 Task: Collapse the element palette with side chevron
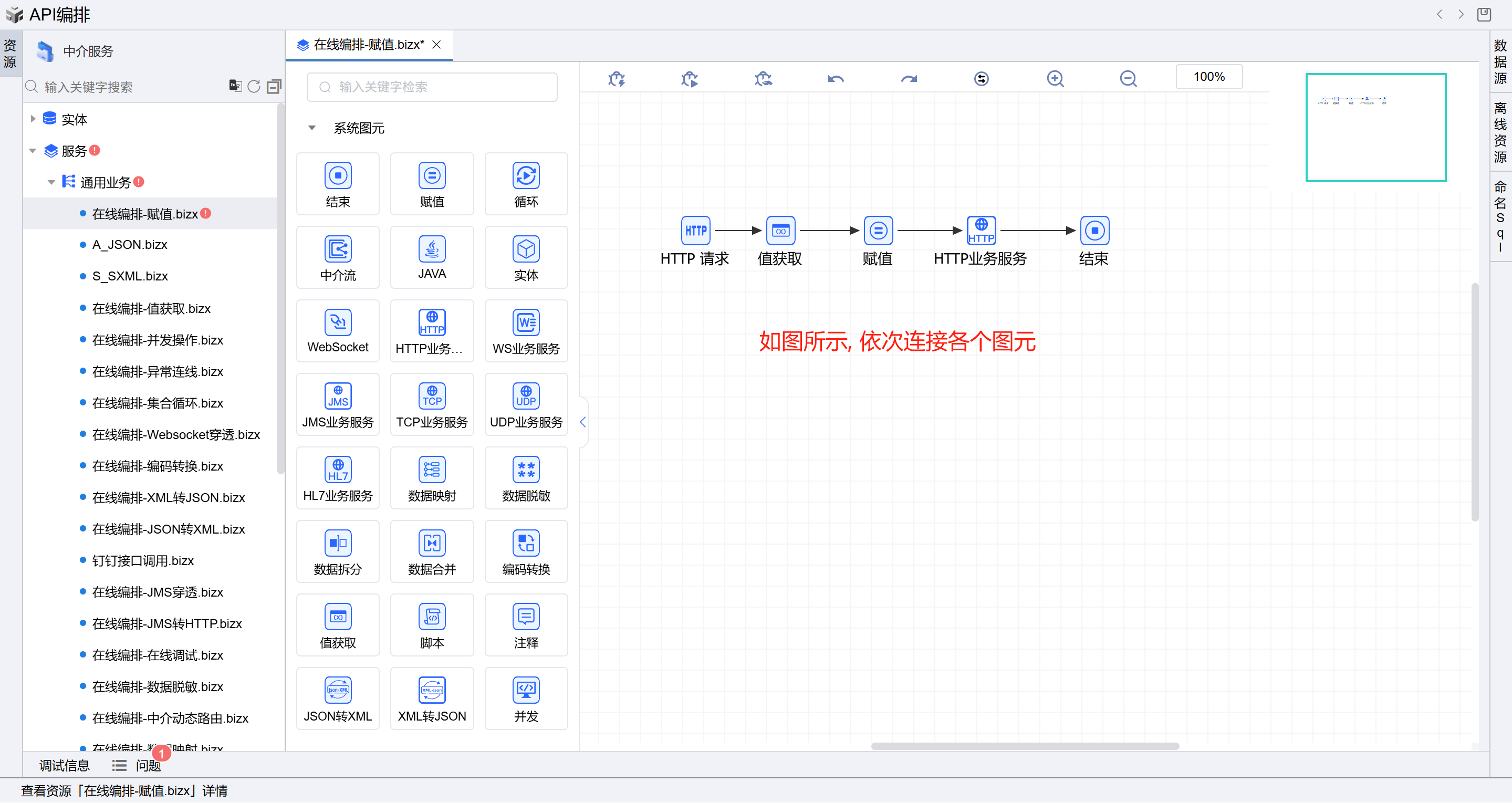[583, 422]
